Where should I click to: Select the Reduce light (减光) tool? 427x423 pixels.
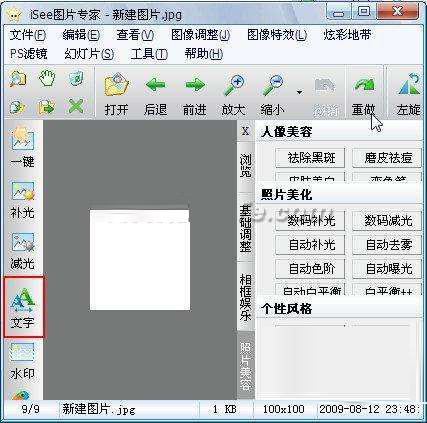(x=22, y=251)
